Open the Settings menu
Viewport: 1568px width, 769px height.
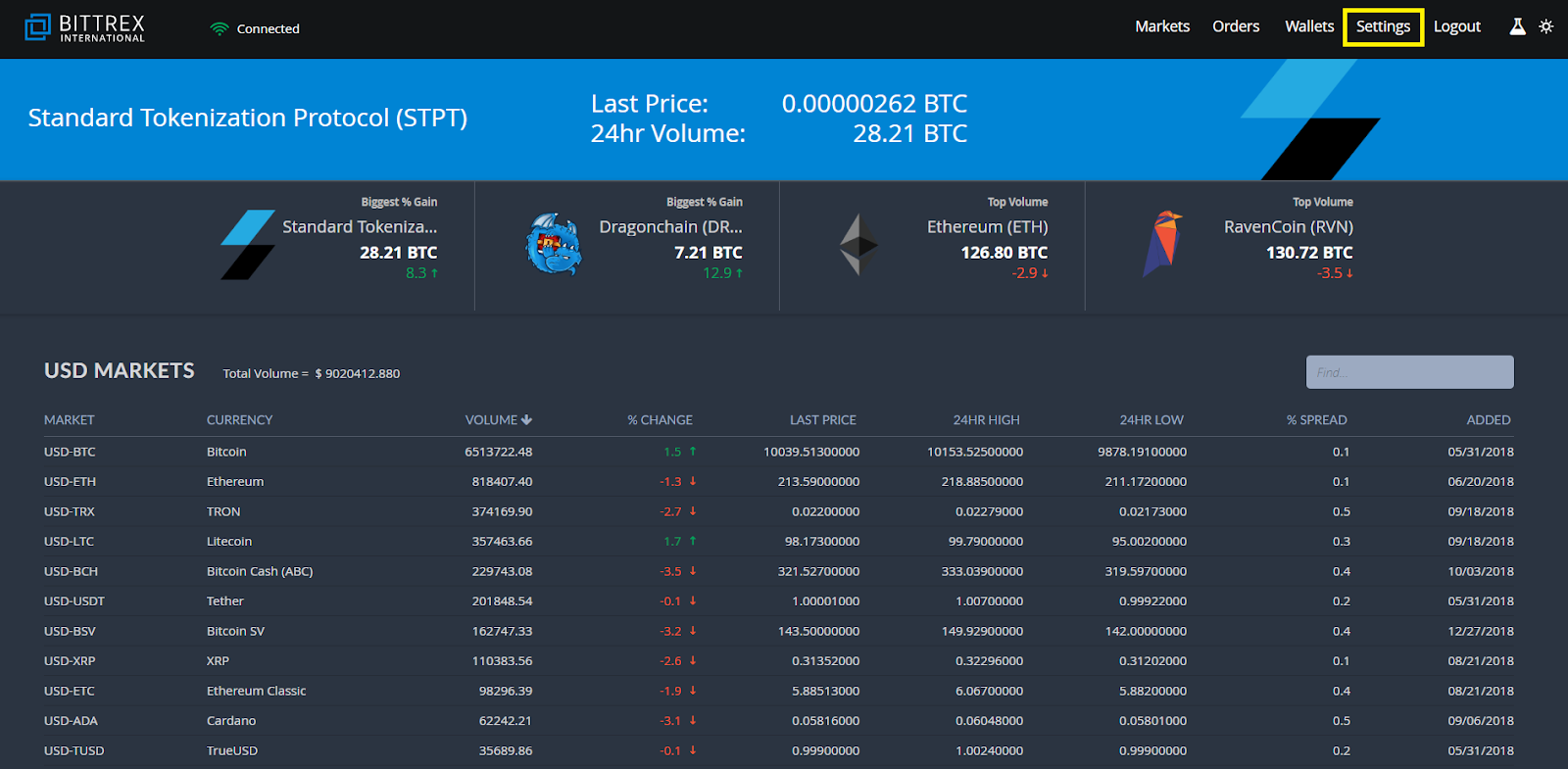[1384, 26]
